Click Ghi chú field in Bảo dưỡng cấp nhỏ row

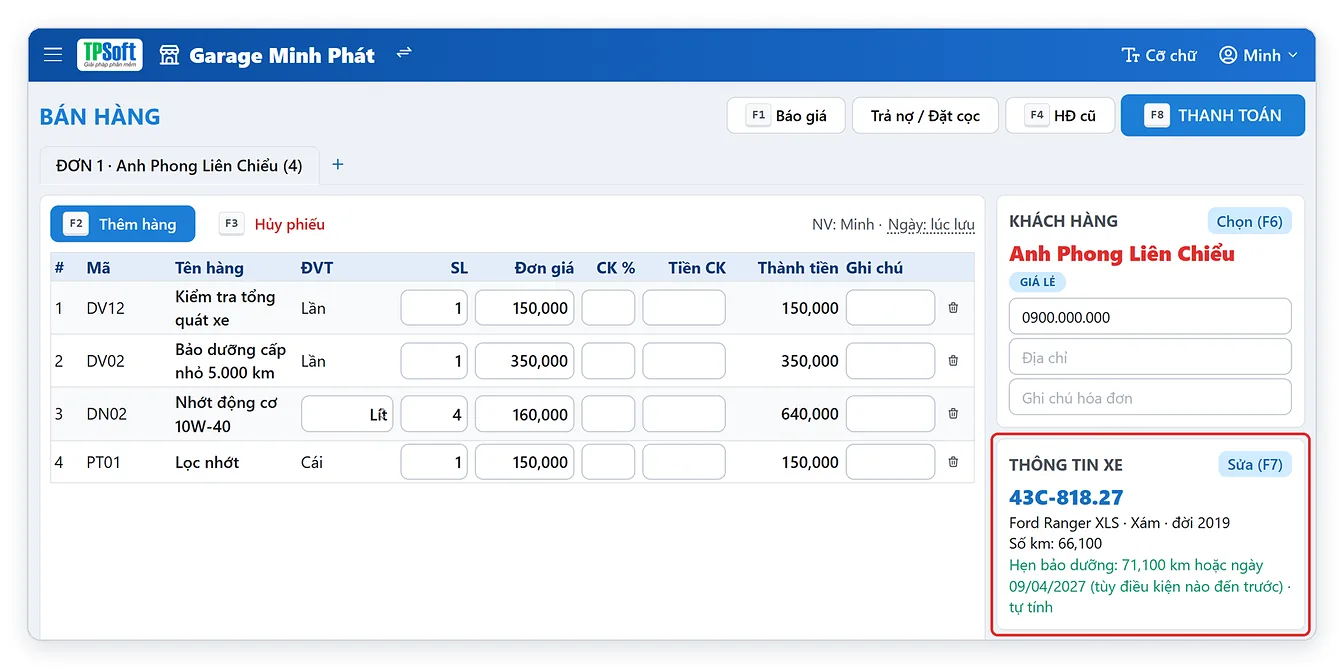(890, 361)
